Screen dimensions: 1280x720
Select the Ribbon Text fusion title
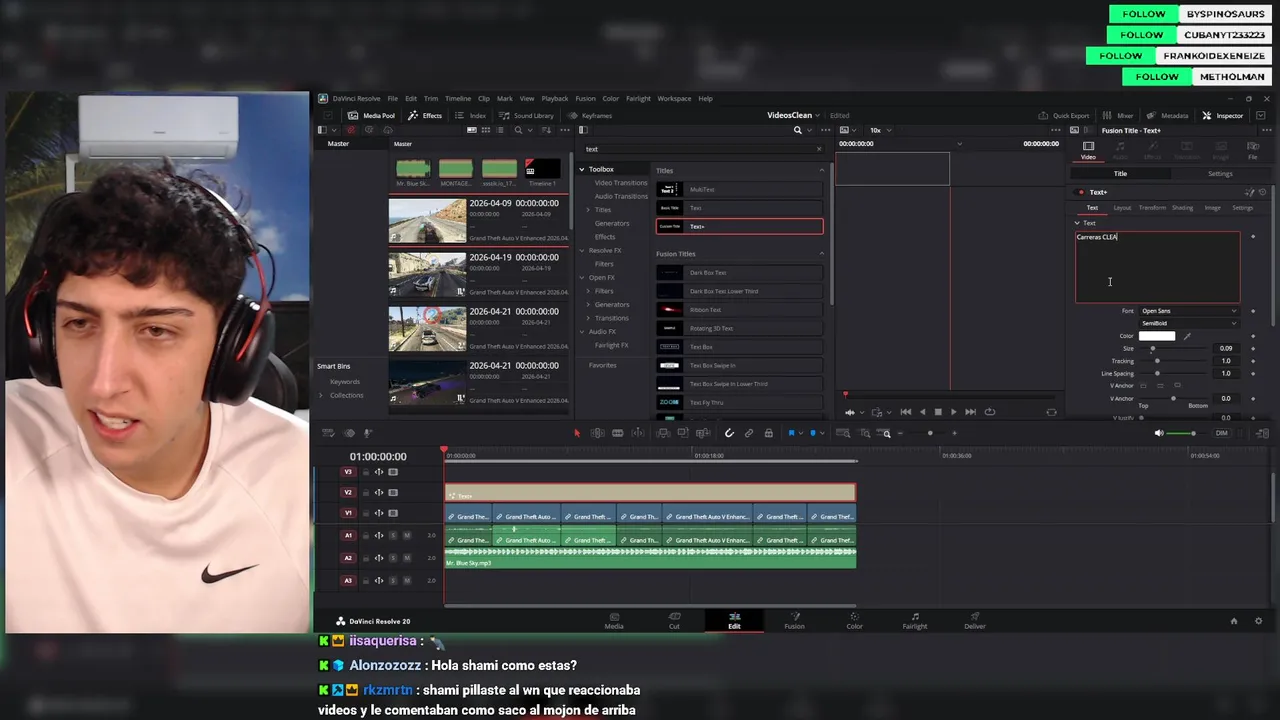tap(740, 310)
